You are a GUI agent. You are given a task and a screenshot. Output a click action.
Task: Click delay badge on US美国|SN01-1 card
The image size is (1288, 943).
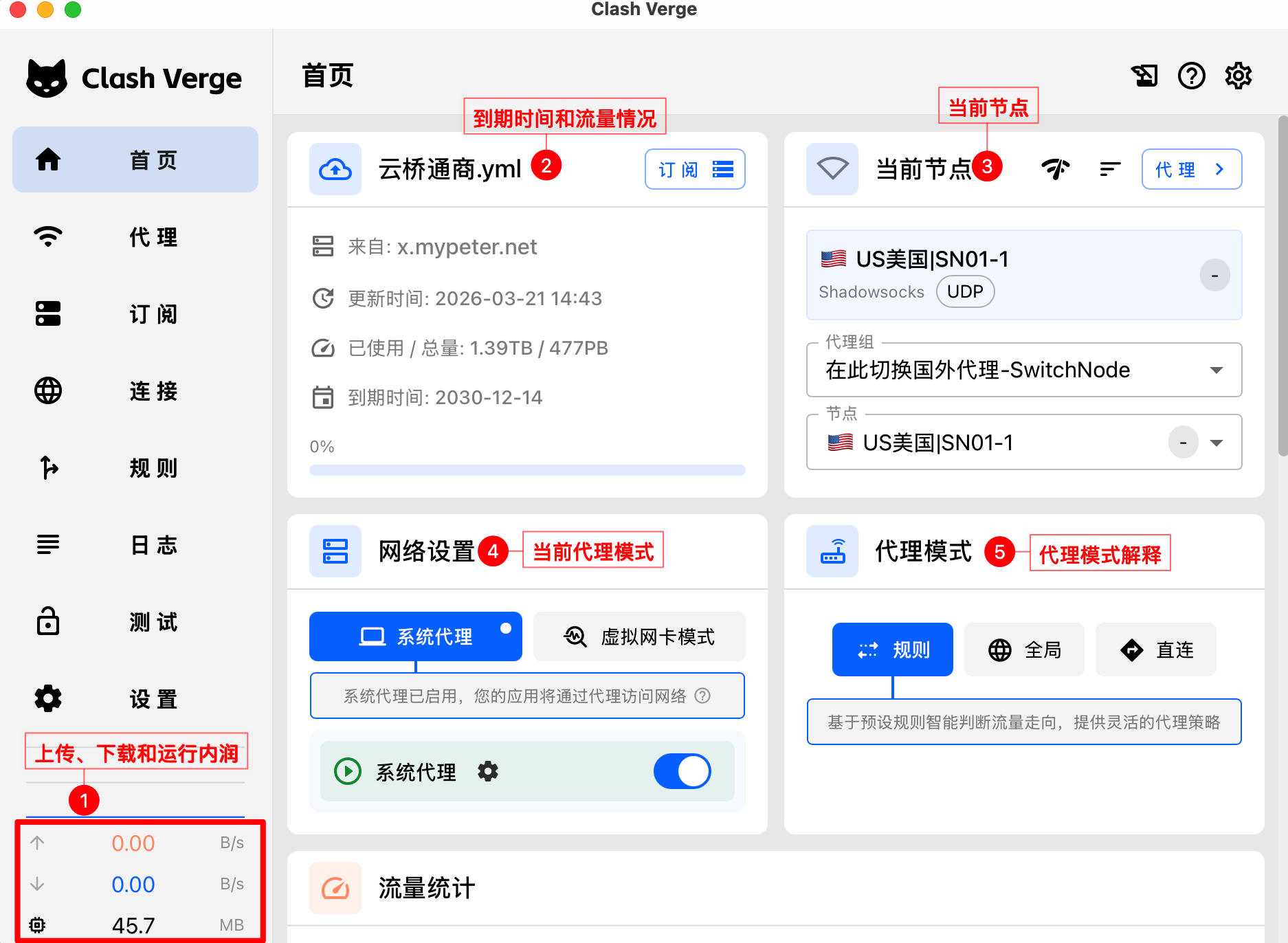click(x=1214, y=276)
